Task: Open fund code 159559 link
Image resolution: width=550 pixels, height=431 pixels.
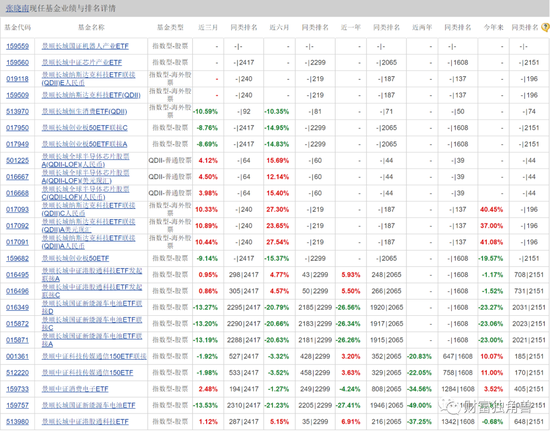Action: pos(18,46)
